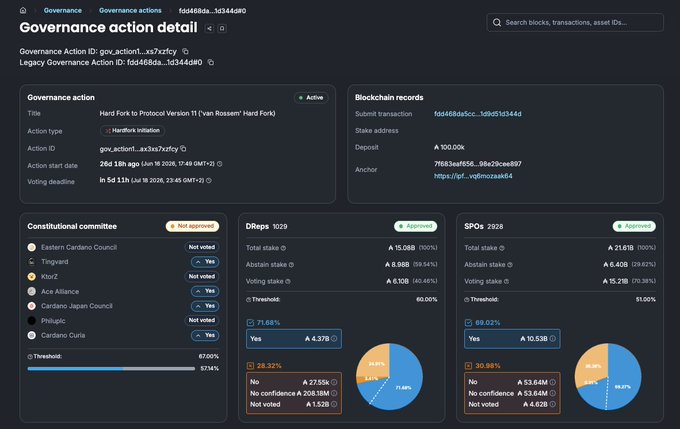
Task: Select DReps No percentage 28.32%
Action: 269,366
